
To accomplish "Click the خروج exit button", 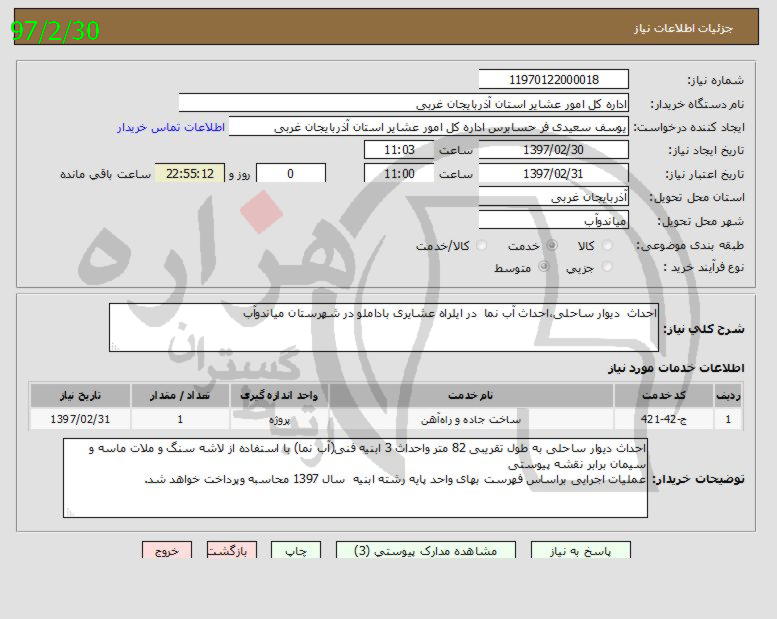I will click(166, 551).
